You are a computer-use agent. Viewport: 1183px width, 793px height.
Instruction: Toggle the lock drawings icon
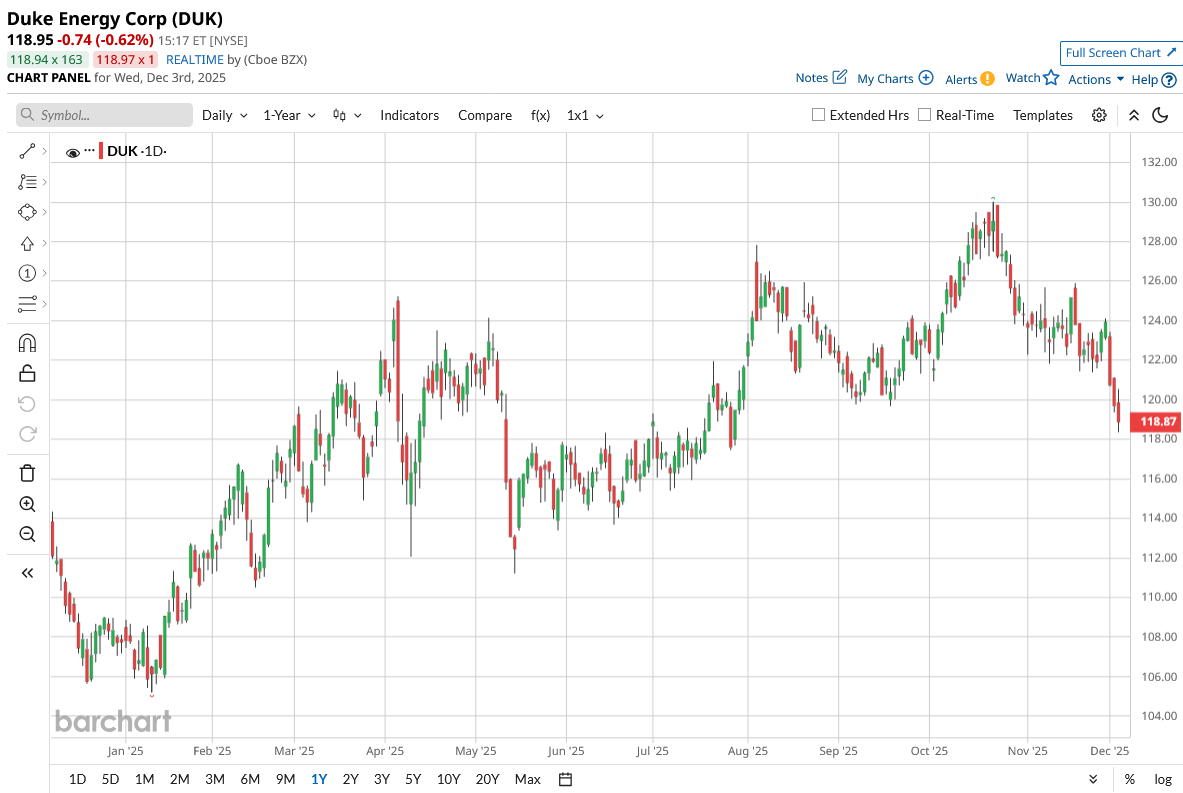click(x=27, y=373)
